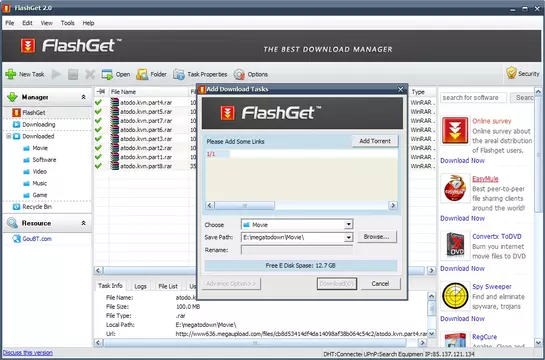Open the View menu

46,23
